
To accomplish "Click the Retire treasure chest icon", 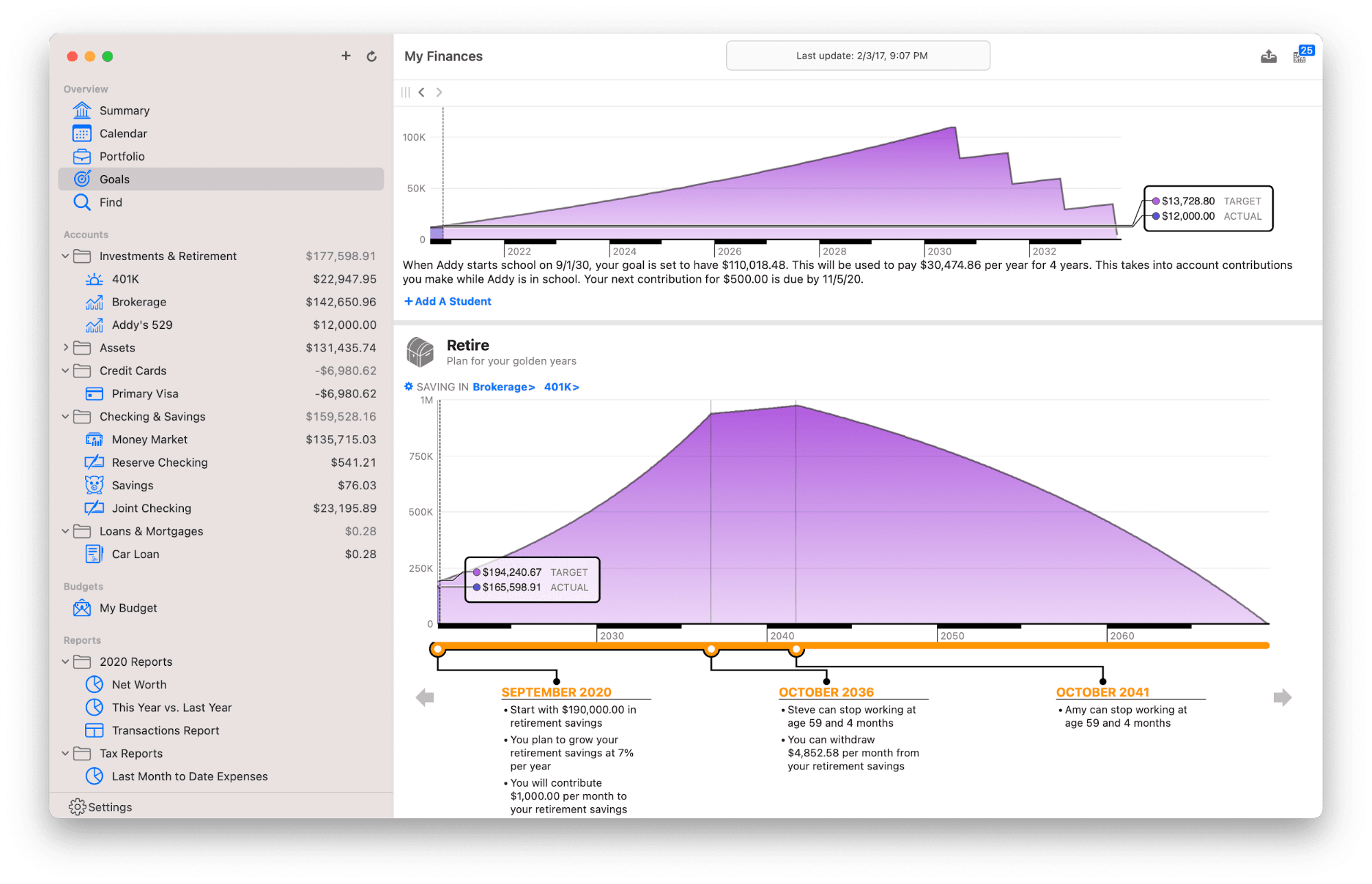I will 420,351.
